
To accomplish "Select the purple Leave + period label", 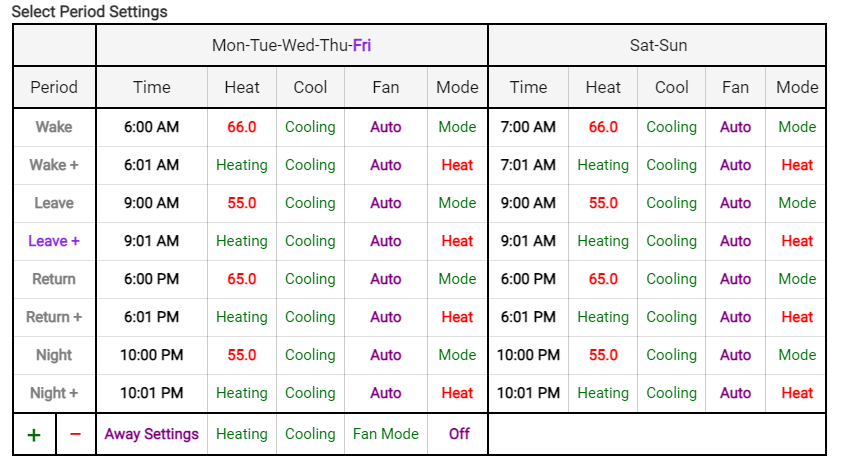I will click(x=54, y=241).
